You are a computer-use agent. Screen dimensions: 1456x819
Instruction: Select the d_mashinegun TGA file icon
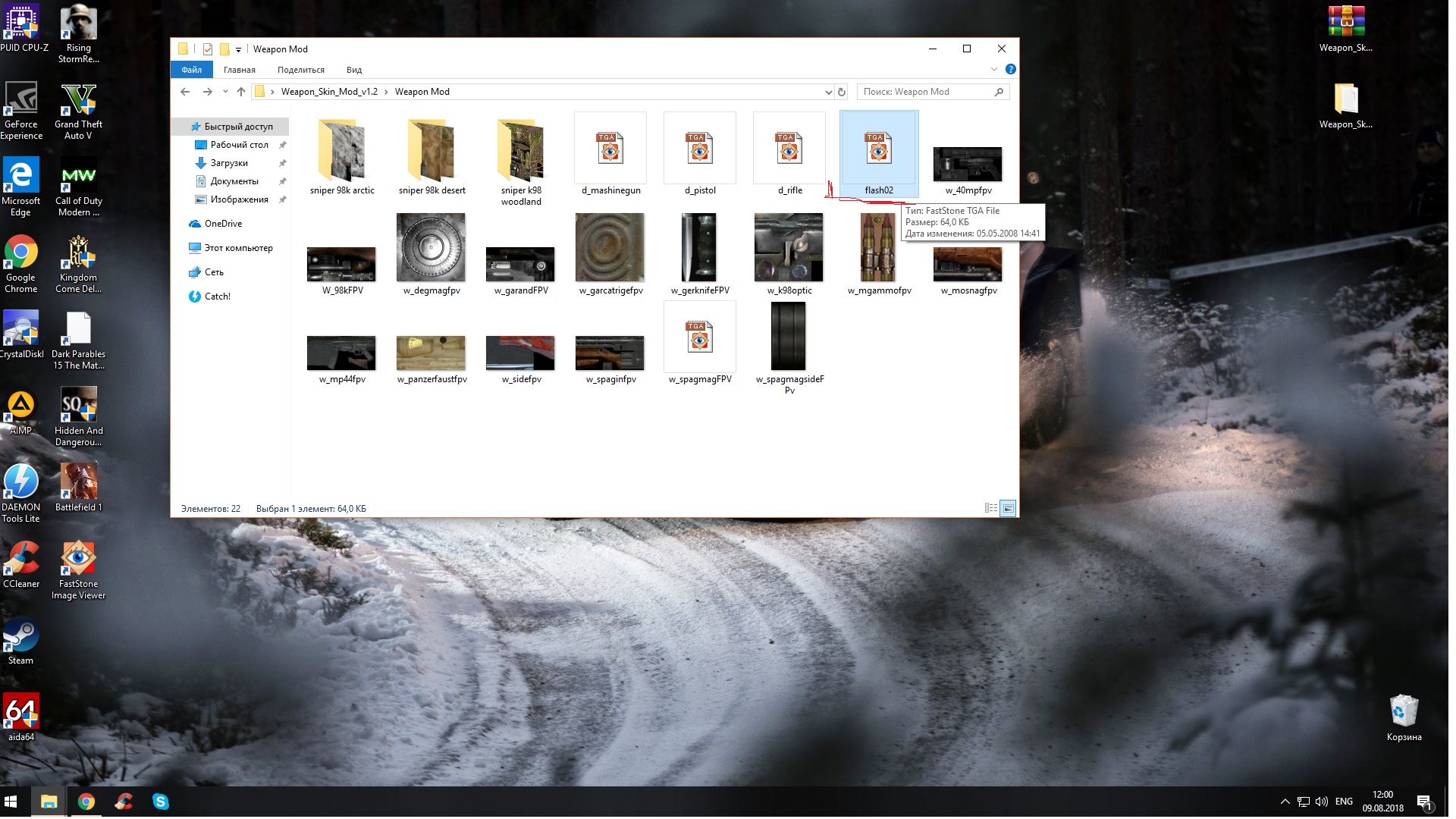(610, 149)
